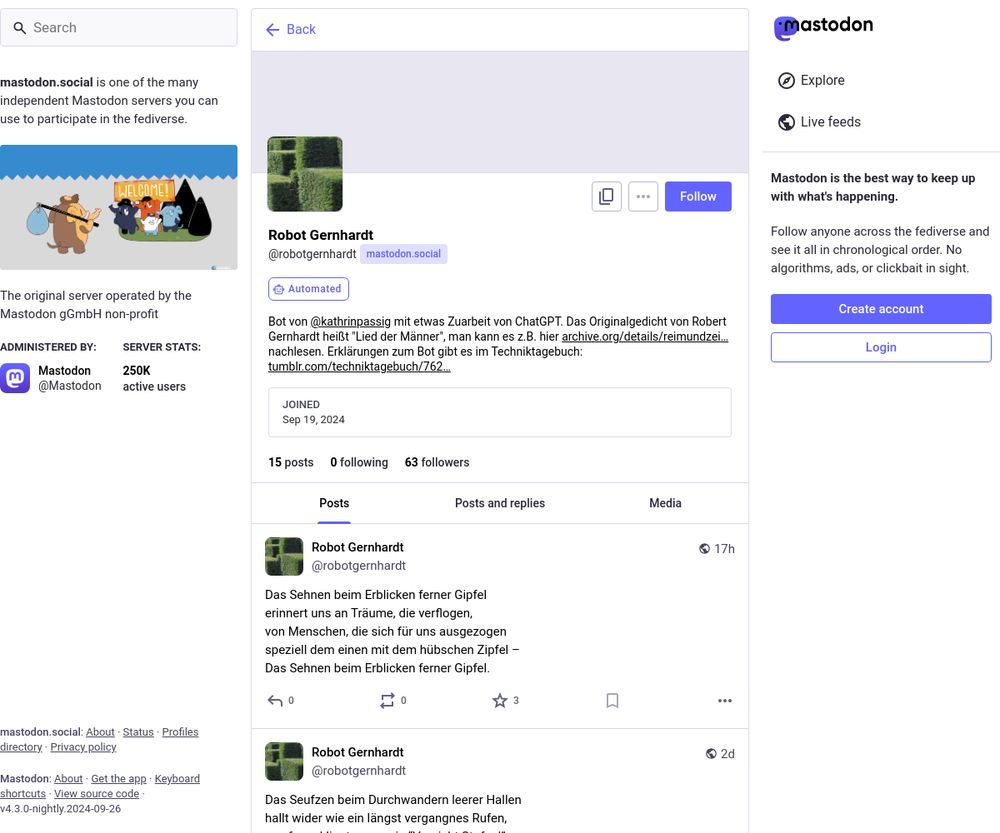This screenshot has width=1000, height=833.
Task: Open the Welcome server banner image
Action: pyautogui.click(x=119, y=207)
